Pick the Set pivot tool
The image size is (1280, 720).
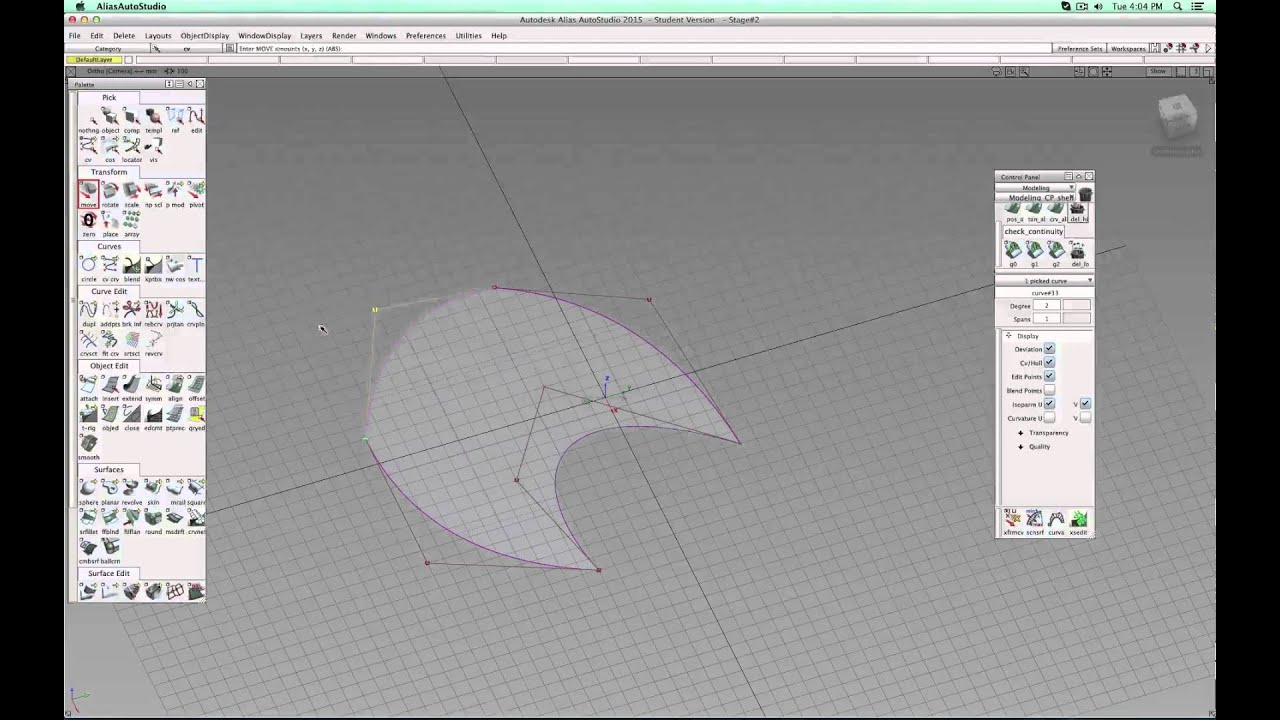coord(196,193)
